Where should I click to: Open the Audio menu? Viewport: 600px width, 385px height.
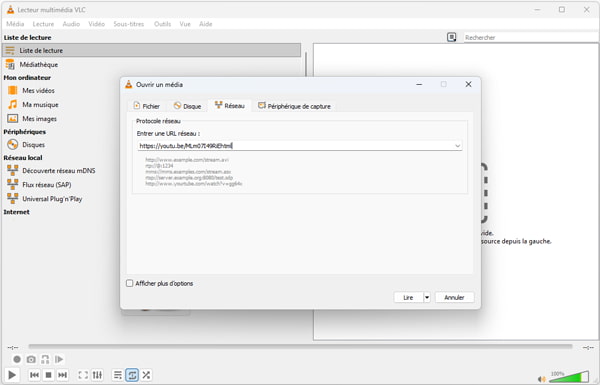(x=71, y=24)
